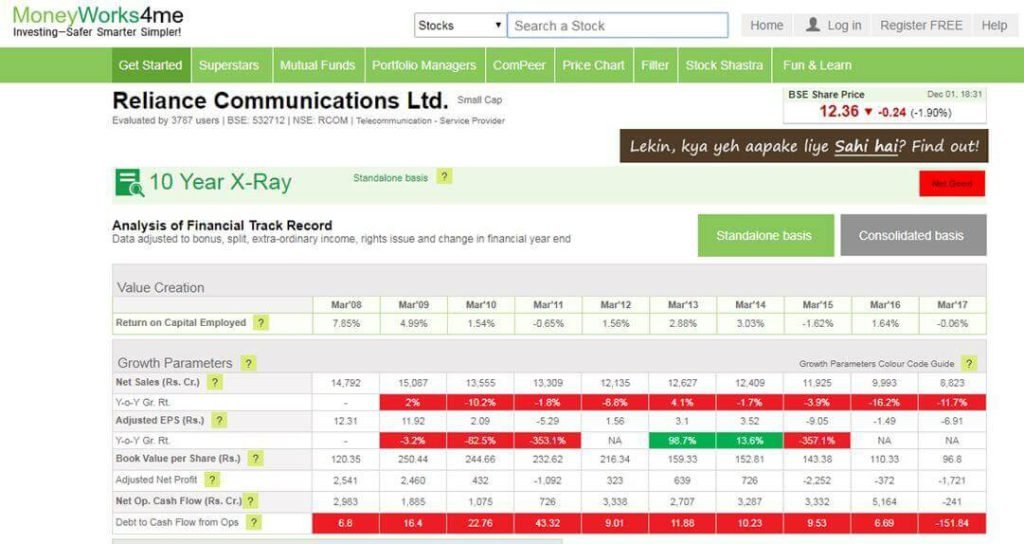
Task: Open help icon for Return on Capital Employed
Action: (x=261, y=323)
